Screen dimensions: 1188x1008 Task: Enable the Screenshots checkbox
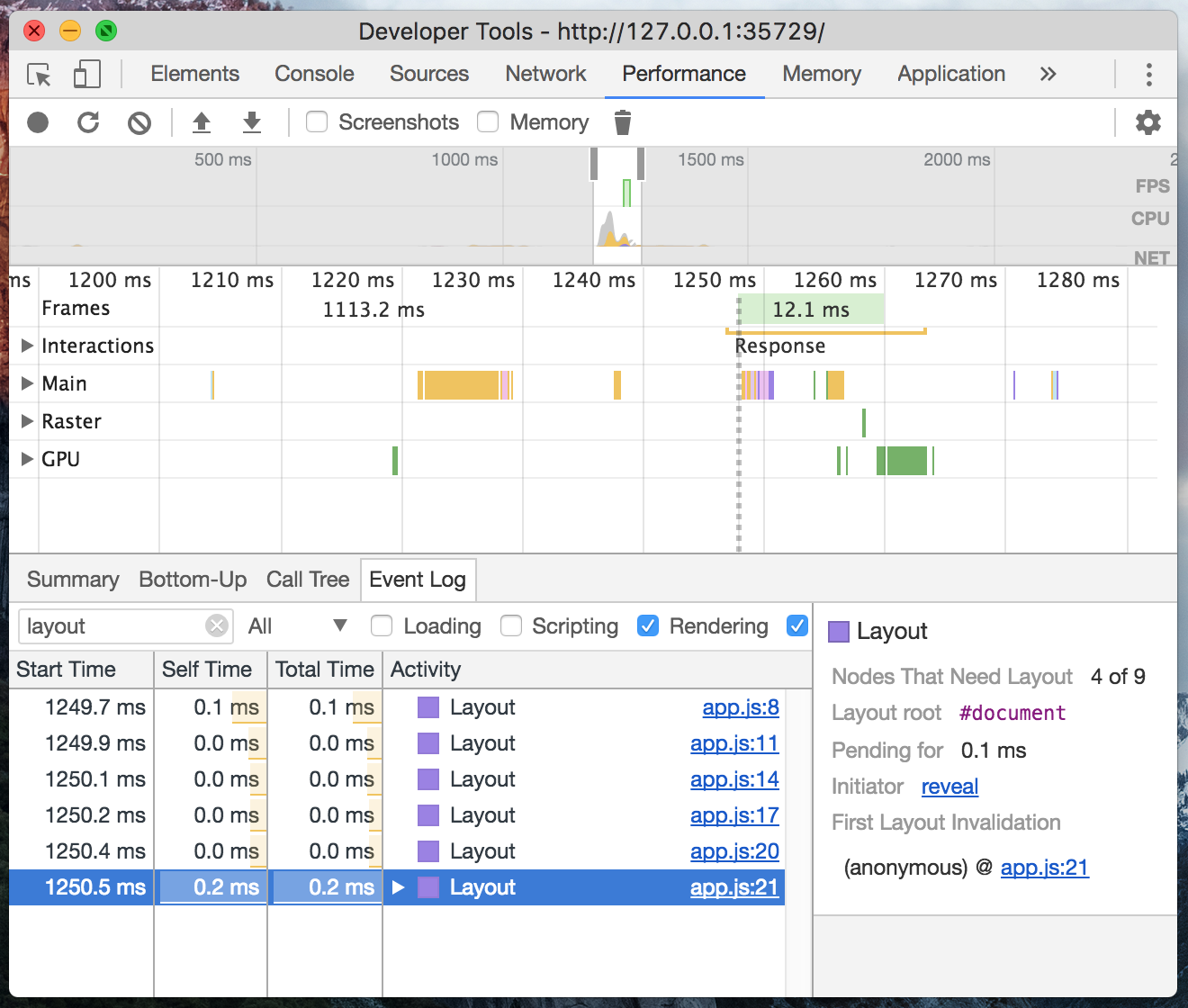coord(317,121)
